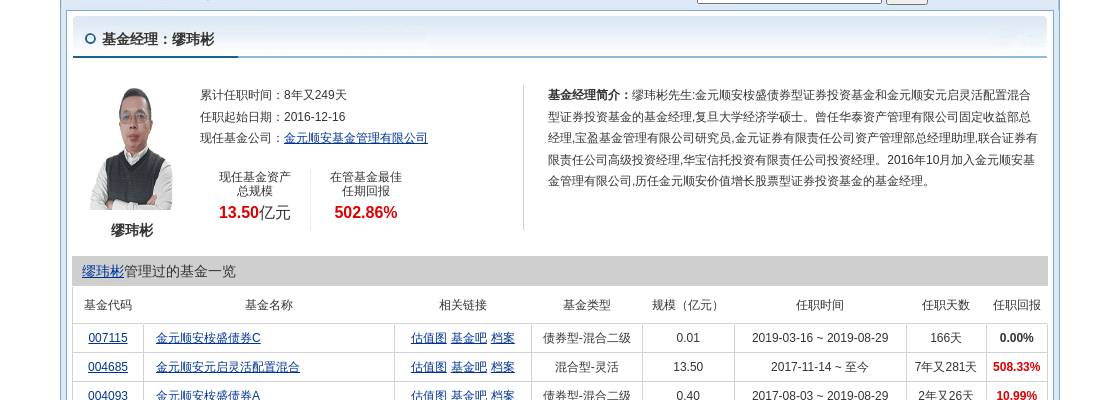The height and width of the screenshot is (400, 1120).
Task: Click tenure return 0.00% cell
Action: pos(1016,338)
